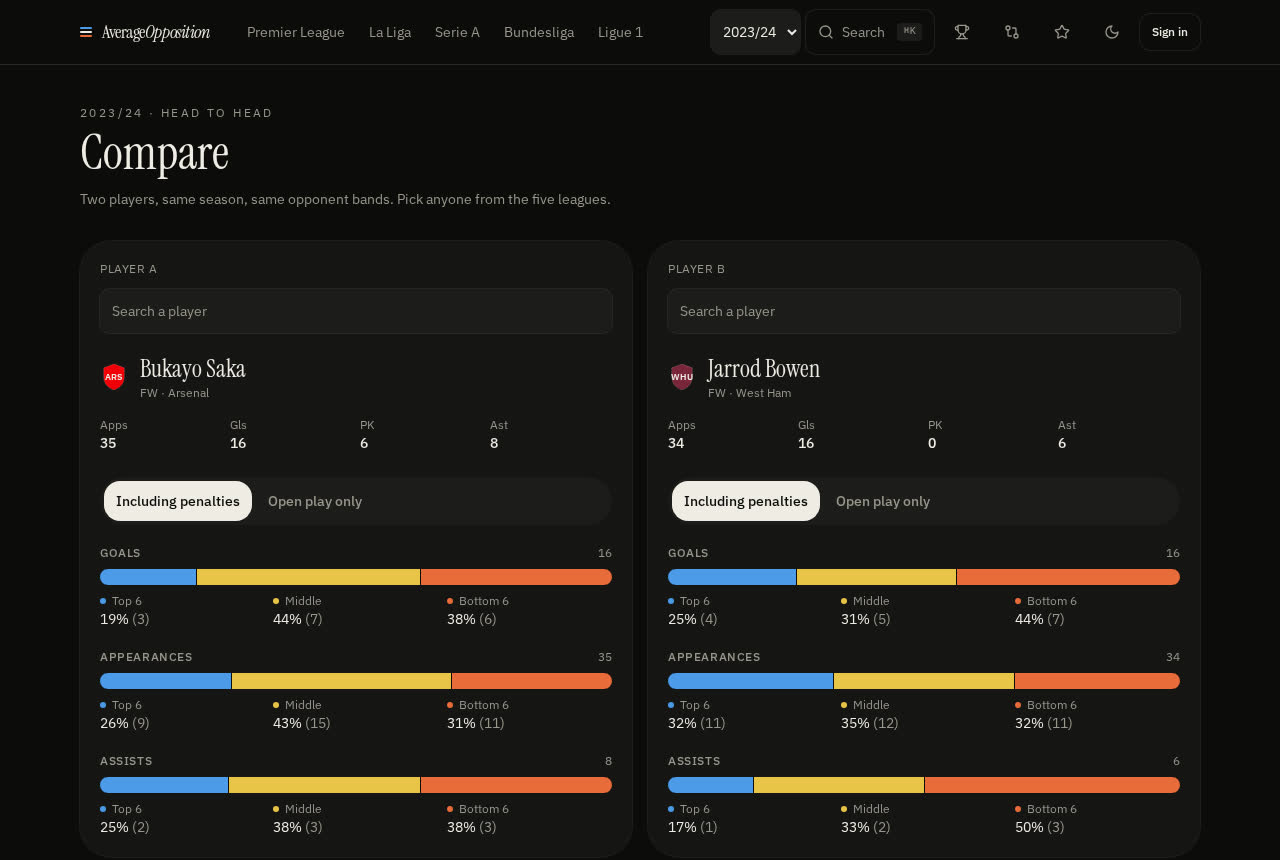The image size is (1280, 860).
Task: Select Open play only for Jarrod Bowen
Action: (x=883, y=501)
